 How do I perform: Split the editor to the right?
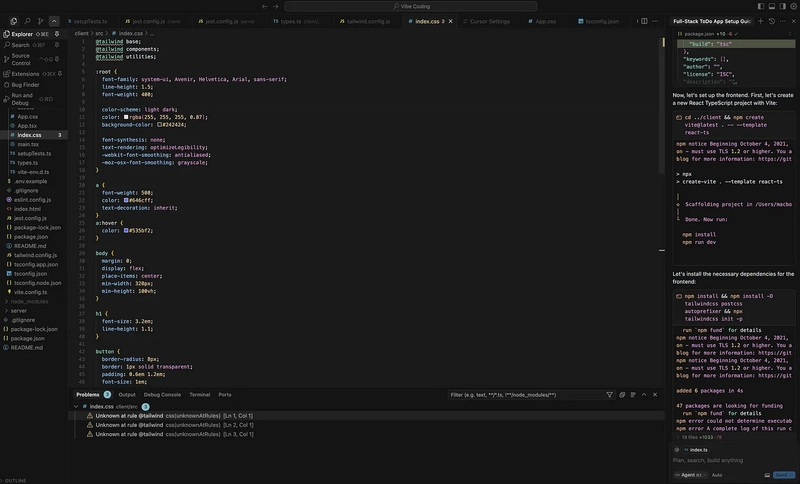click(x=644, y=21)
